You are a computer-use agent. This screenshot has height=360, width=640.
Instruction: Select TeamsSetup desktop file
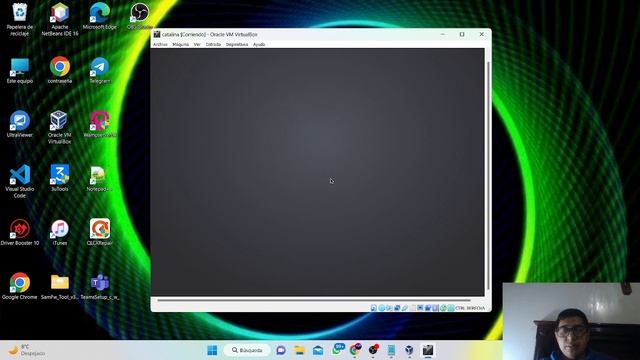point(100,286)
